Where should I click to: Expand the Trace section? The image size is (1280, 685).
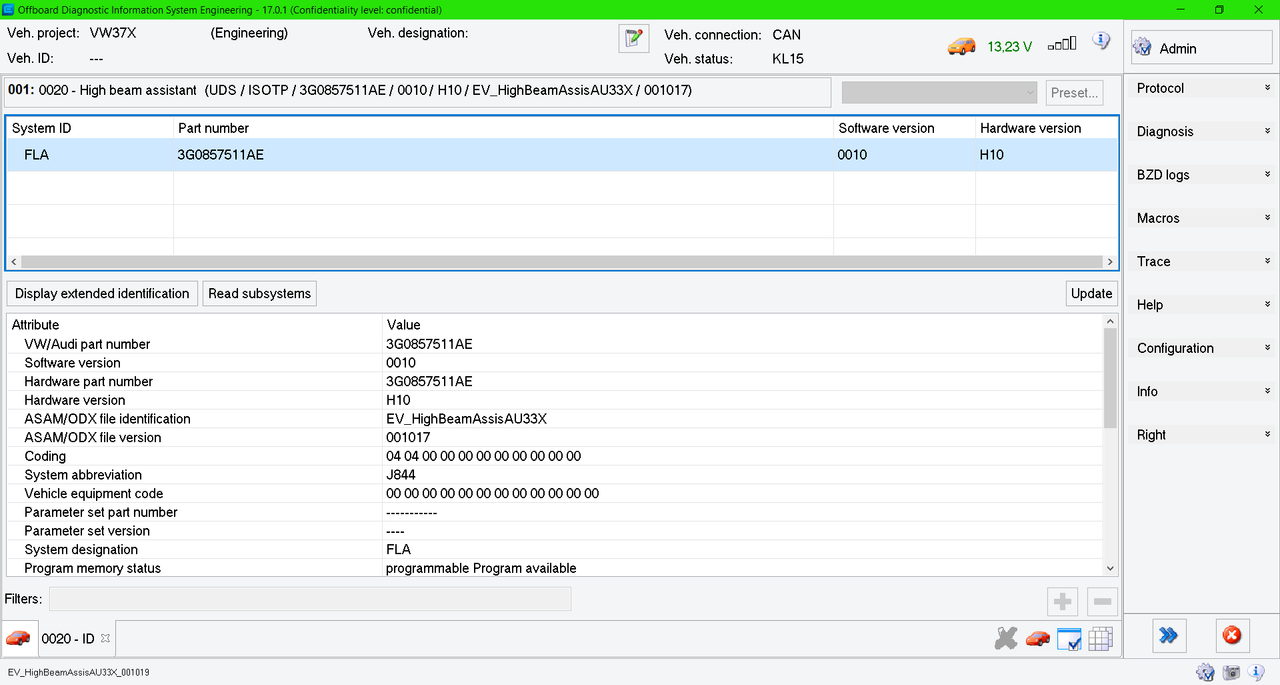point(1204,261)
